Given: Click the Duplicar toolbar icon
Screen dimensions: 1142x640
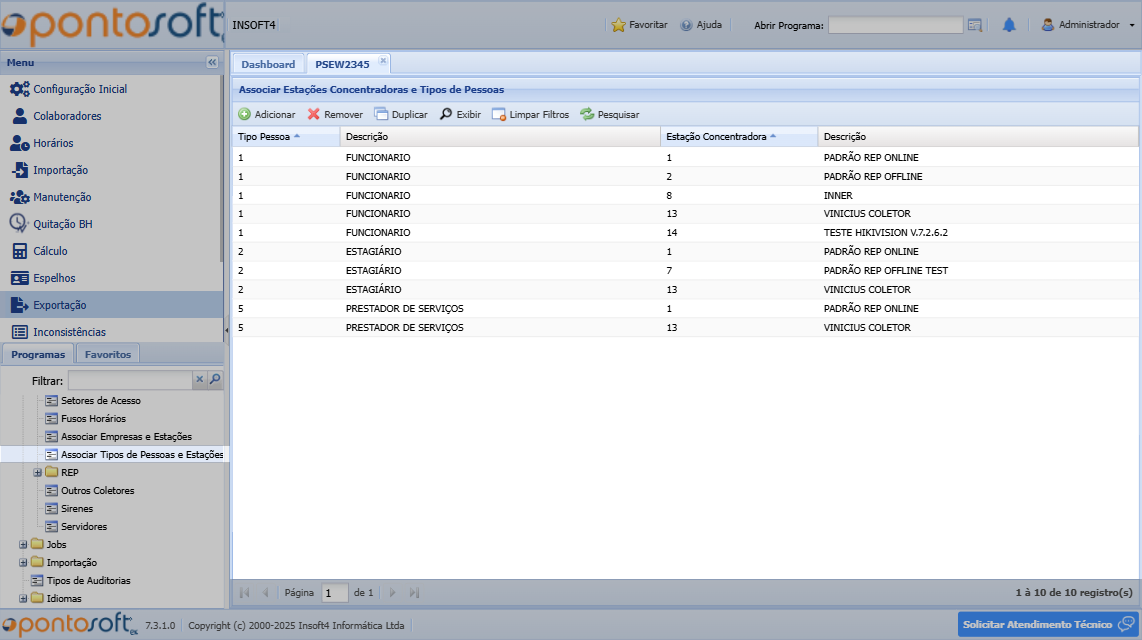Looking at the screenshot, I should [x=381, y=115].
